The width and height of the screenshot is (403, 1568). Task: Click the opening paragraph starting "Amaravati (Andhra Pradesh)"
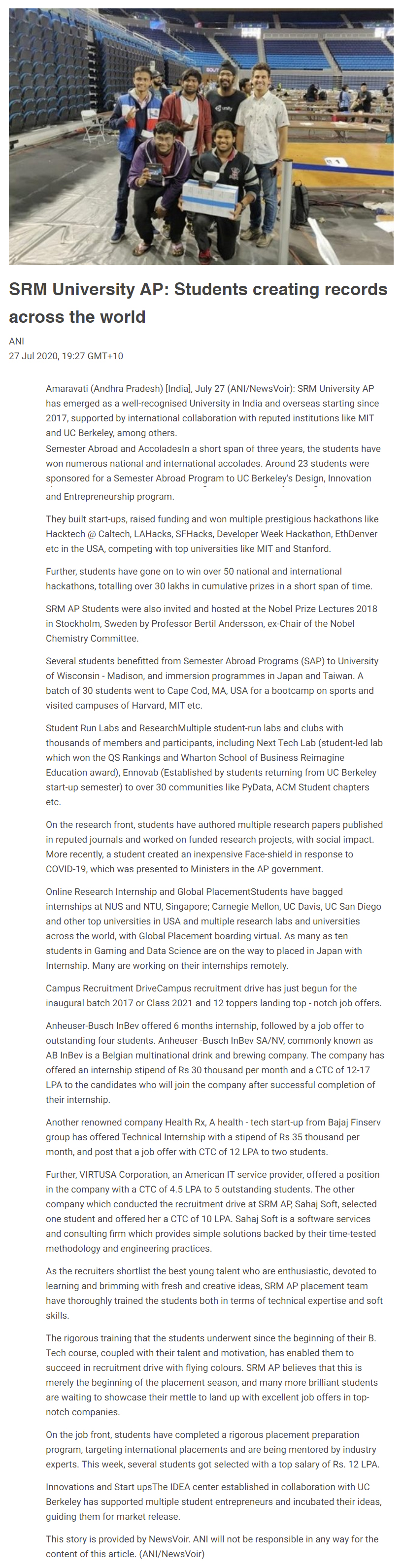pos(213,410)
